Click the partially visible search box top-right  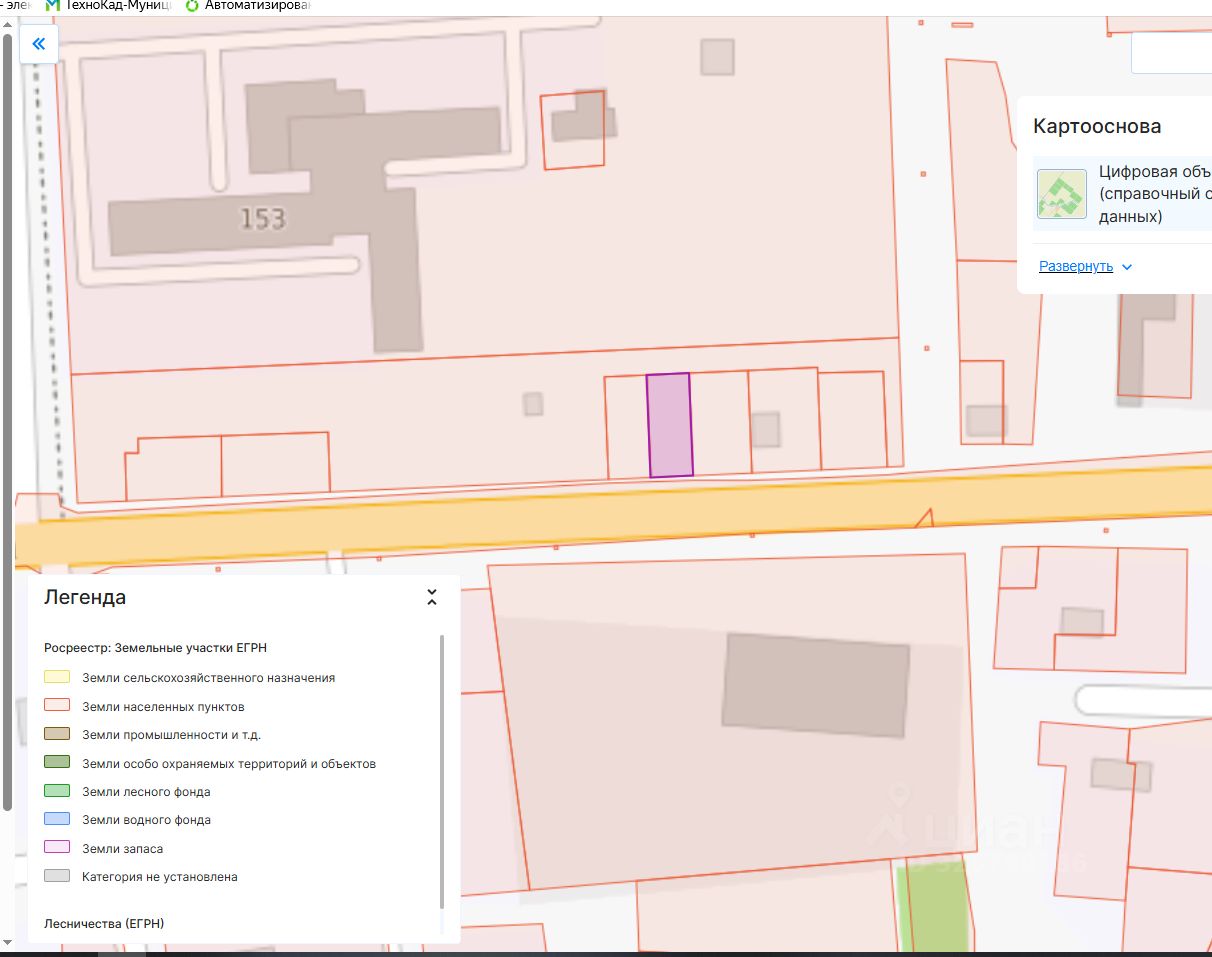(1171, 53)
